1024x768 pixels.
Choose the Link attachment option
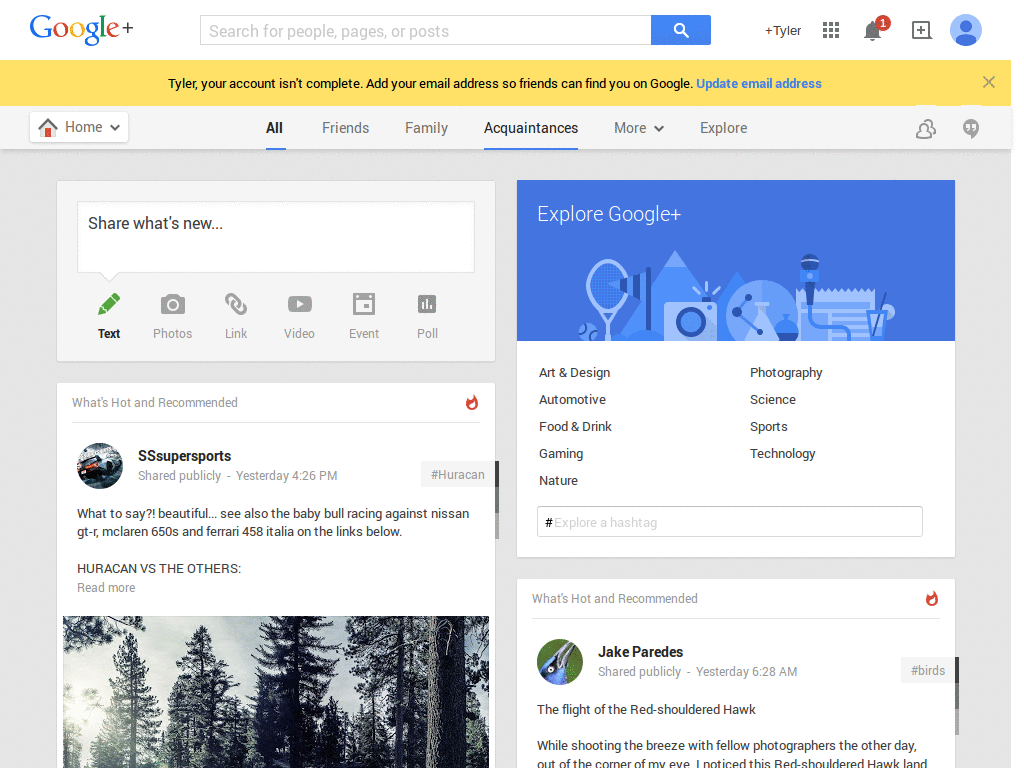[236, 317]
